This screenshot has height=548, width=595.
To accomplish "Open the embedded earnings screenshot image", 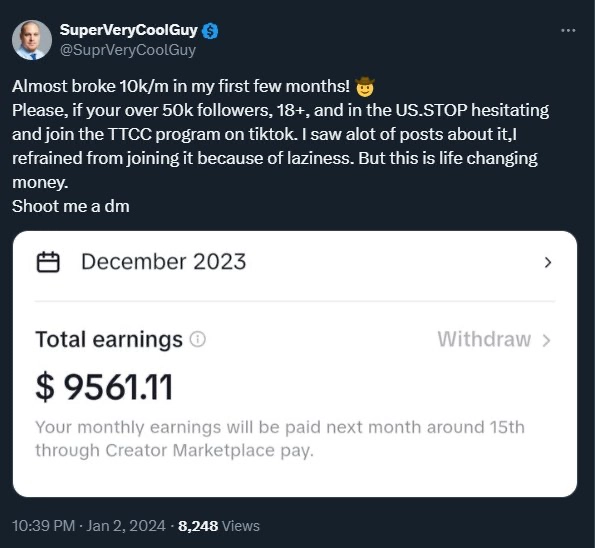I will [x=295, y=364].
